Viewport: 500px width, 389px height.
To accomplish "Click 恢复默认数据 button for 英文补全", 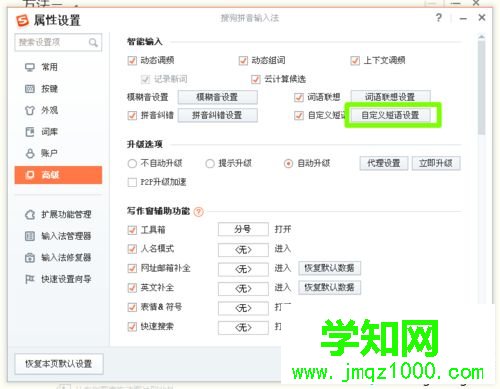I will tap(329, 287).
